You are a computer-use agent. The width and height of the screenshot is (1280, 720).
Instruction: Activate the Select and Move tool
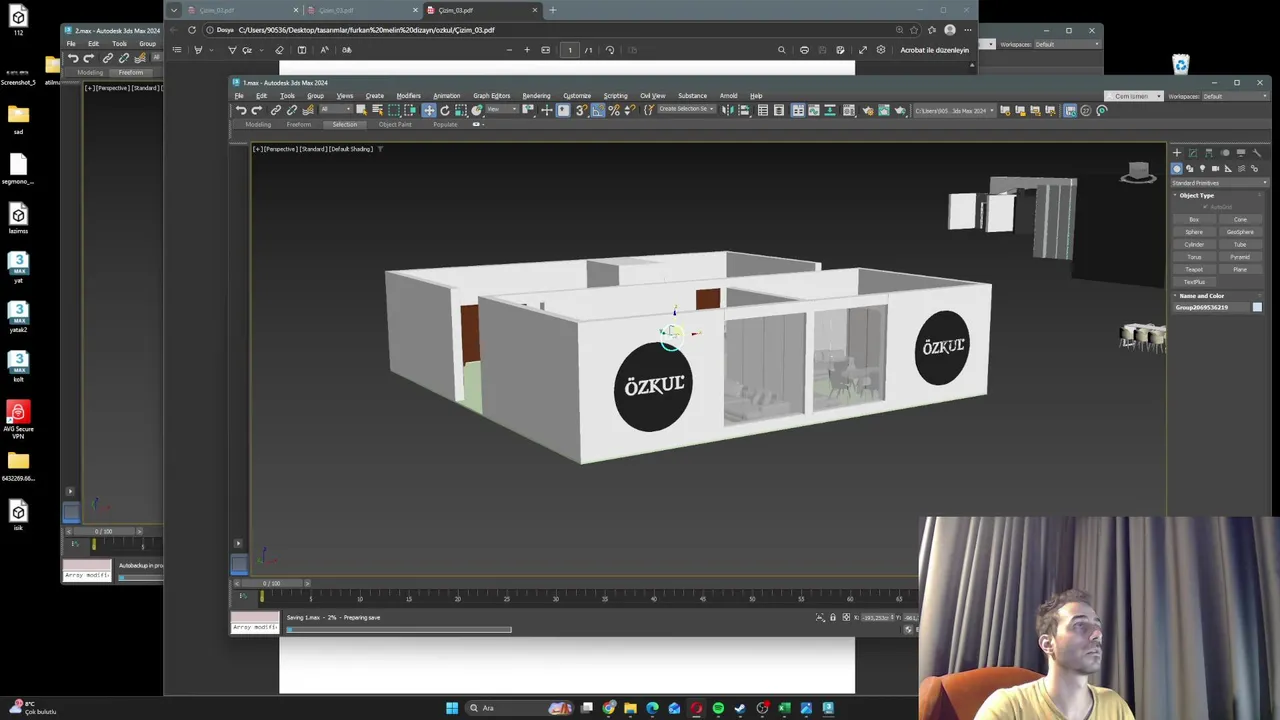pyautogui.click(x=428, y=110)
